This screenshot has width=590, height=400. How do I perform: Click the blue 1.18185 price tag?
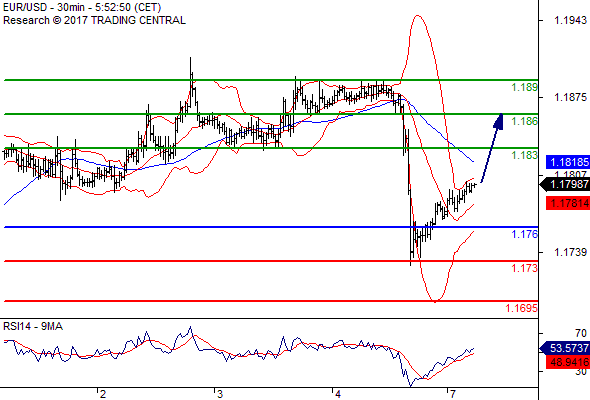pos(568,162)
